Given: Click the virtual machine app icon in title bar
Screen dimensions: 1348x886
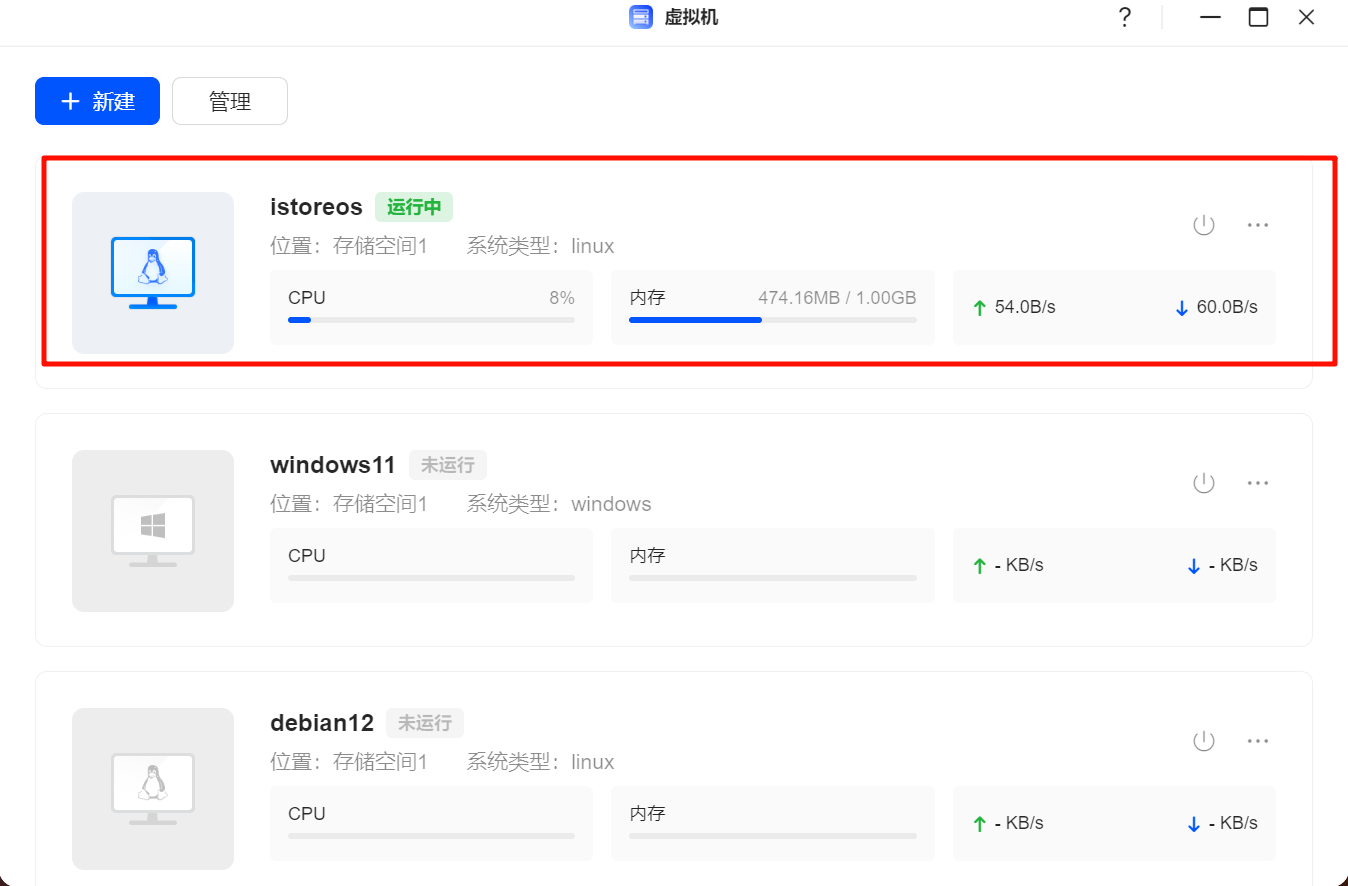Looking at the screenshot, I should 641,17.
